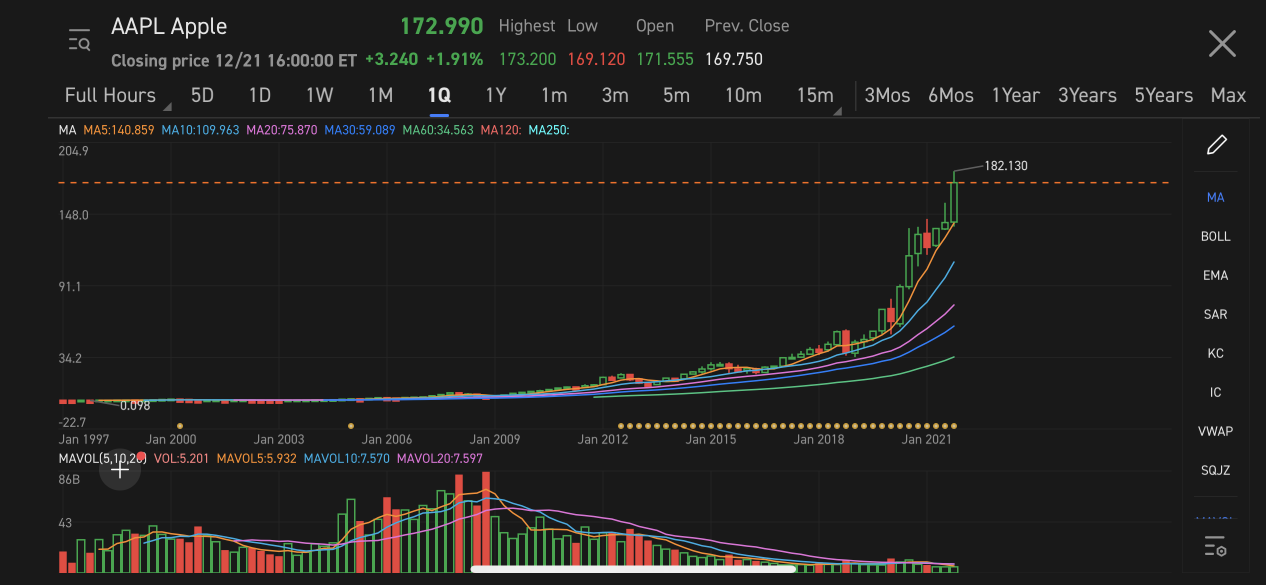Select the 1W timeframe tab

[x=319, y=96]
